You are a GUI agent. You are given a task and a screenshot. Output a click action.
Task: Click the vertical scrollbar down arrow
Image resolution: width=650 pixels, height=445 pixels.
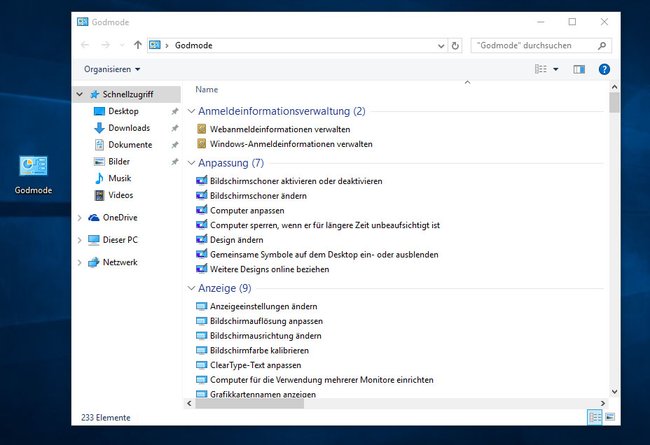[614, 391]
